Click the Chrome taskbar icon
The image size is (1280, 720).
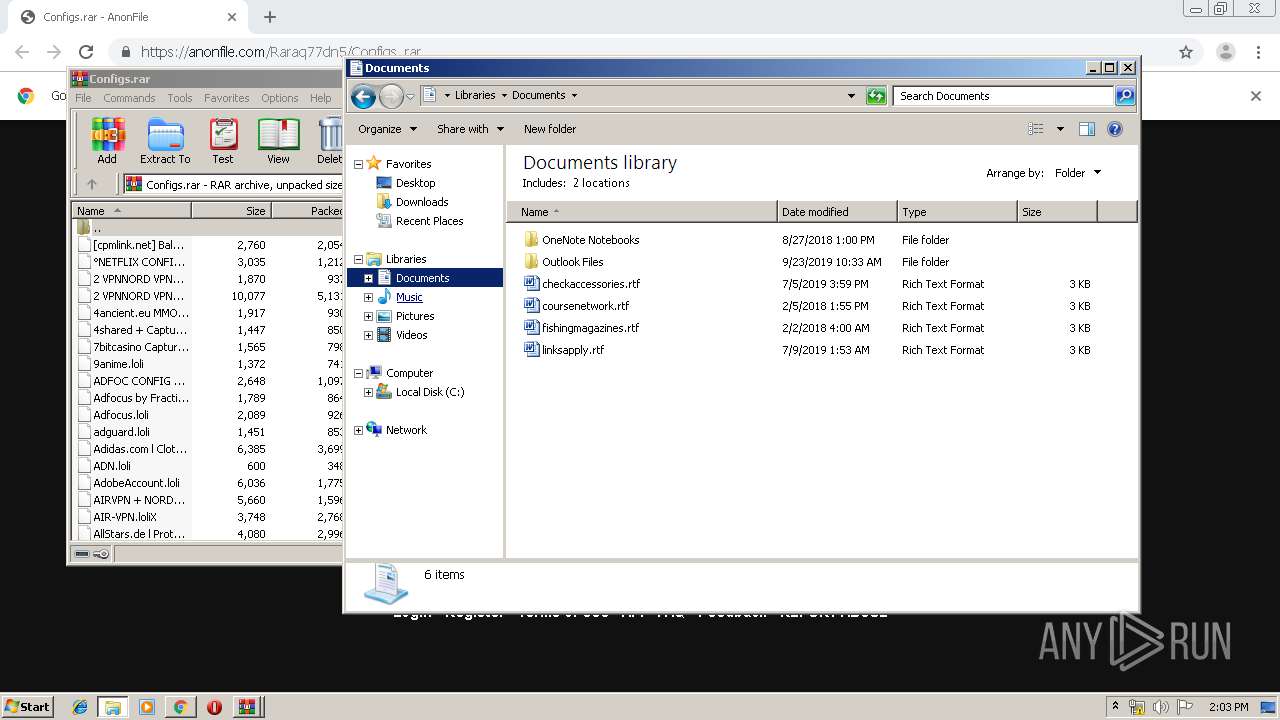(180, 707)
